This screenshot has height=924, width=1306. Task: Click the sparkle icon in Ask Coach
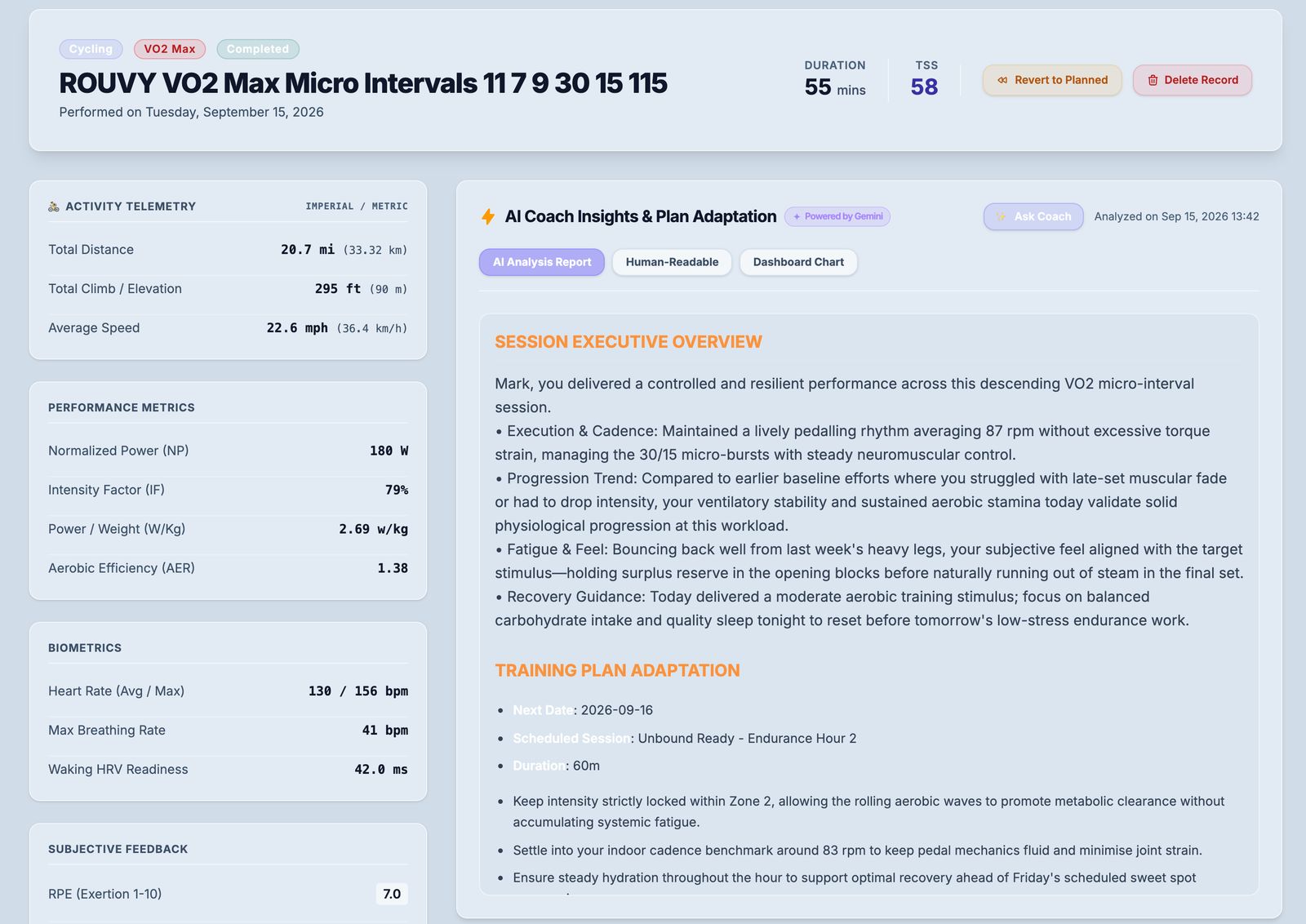[x=1001, y=216]
